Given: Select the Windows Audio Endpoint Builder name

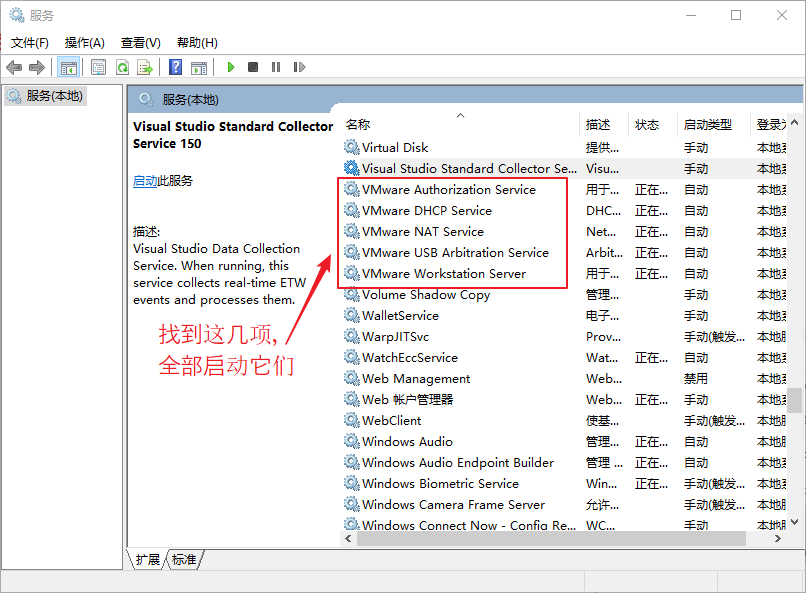Looking at the screenshot, I should (457, 463).
